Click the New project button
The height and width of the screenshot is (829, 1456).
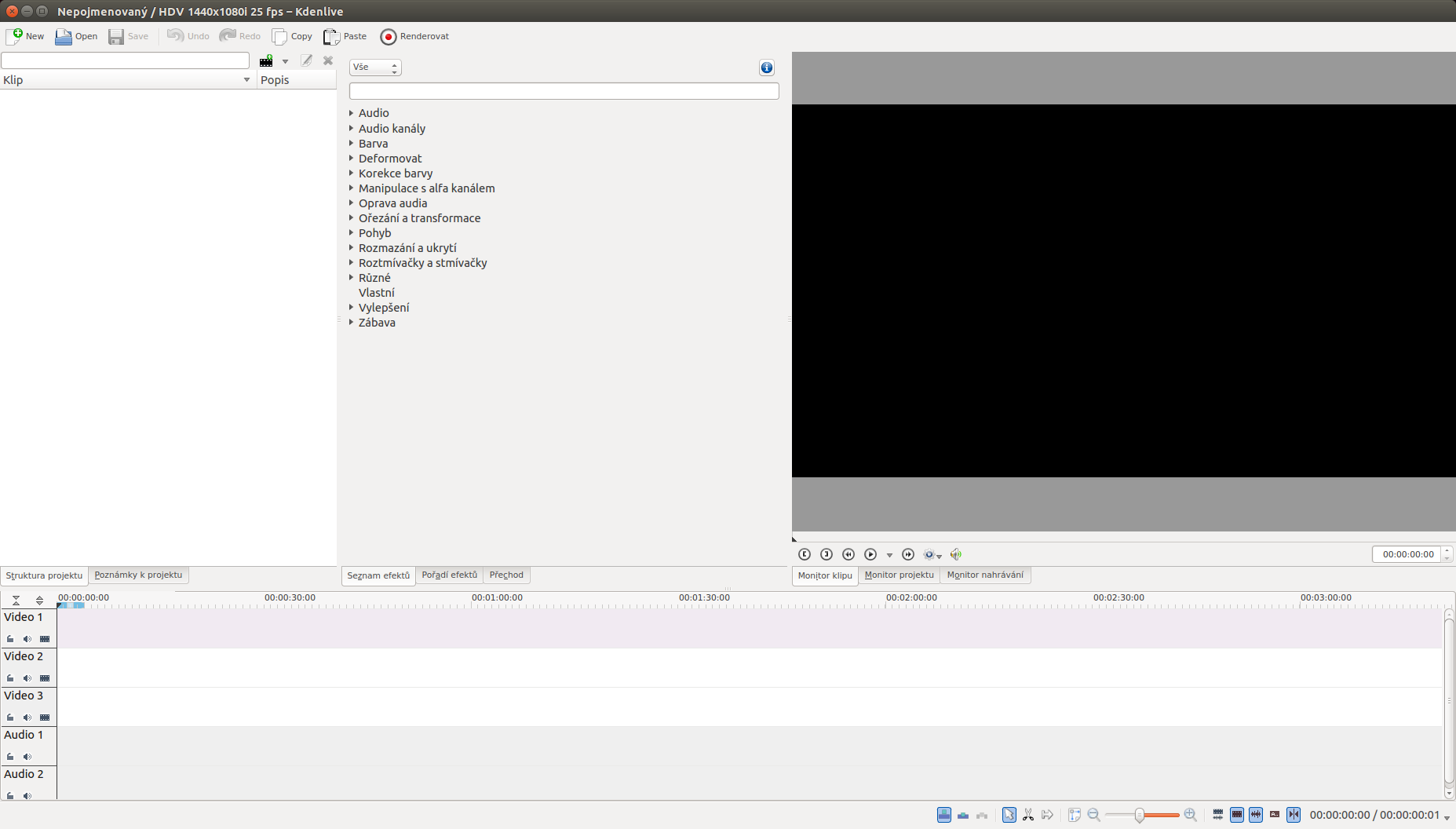click(x=25, y=36)
